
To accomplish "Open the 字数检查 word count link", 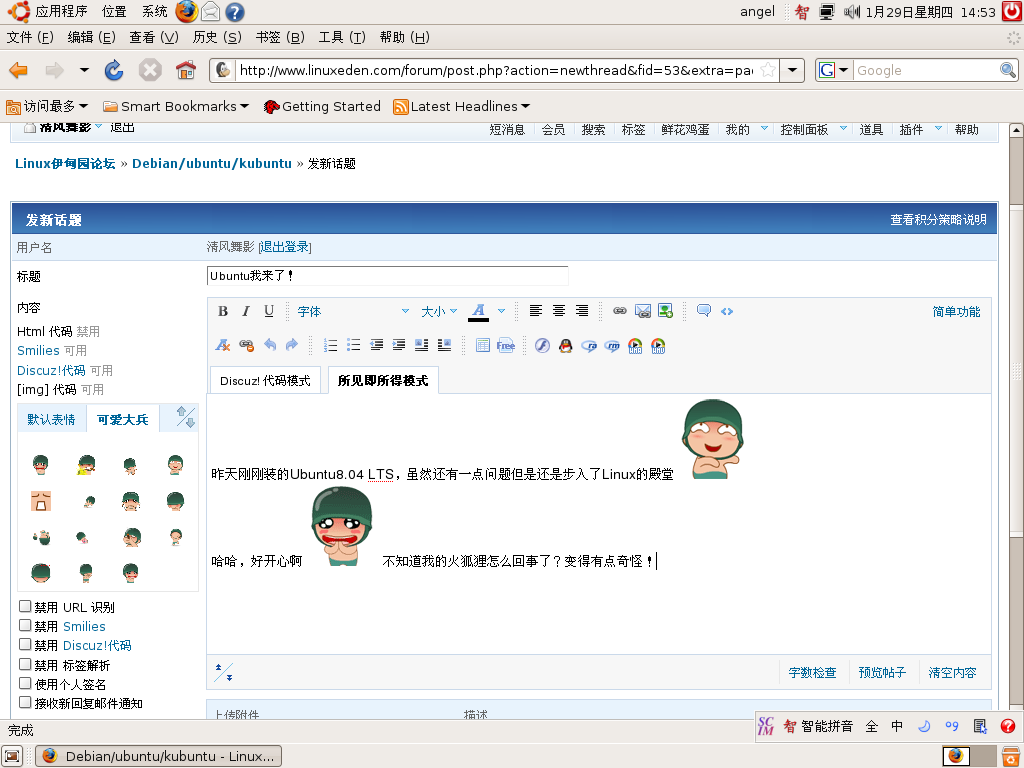I will (x=812, y=673).
